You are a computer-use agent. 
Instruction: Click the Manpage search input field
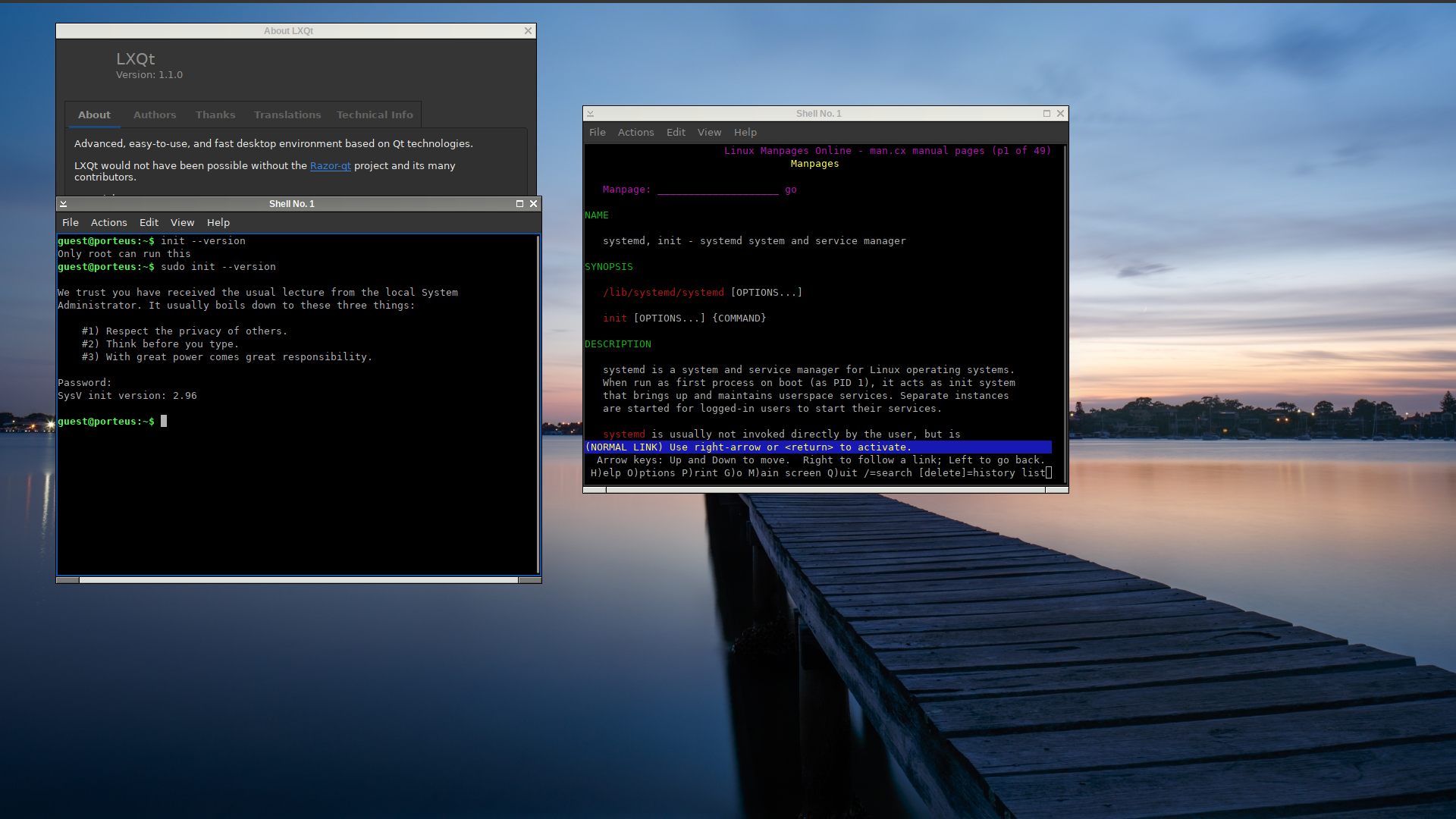(x=718, y=190)
